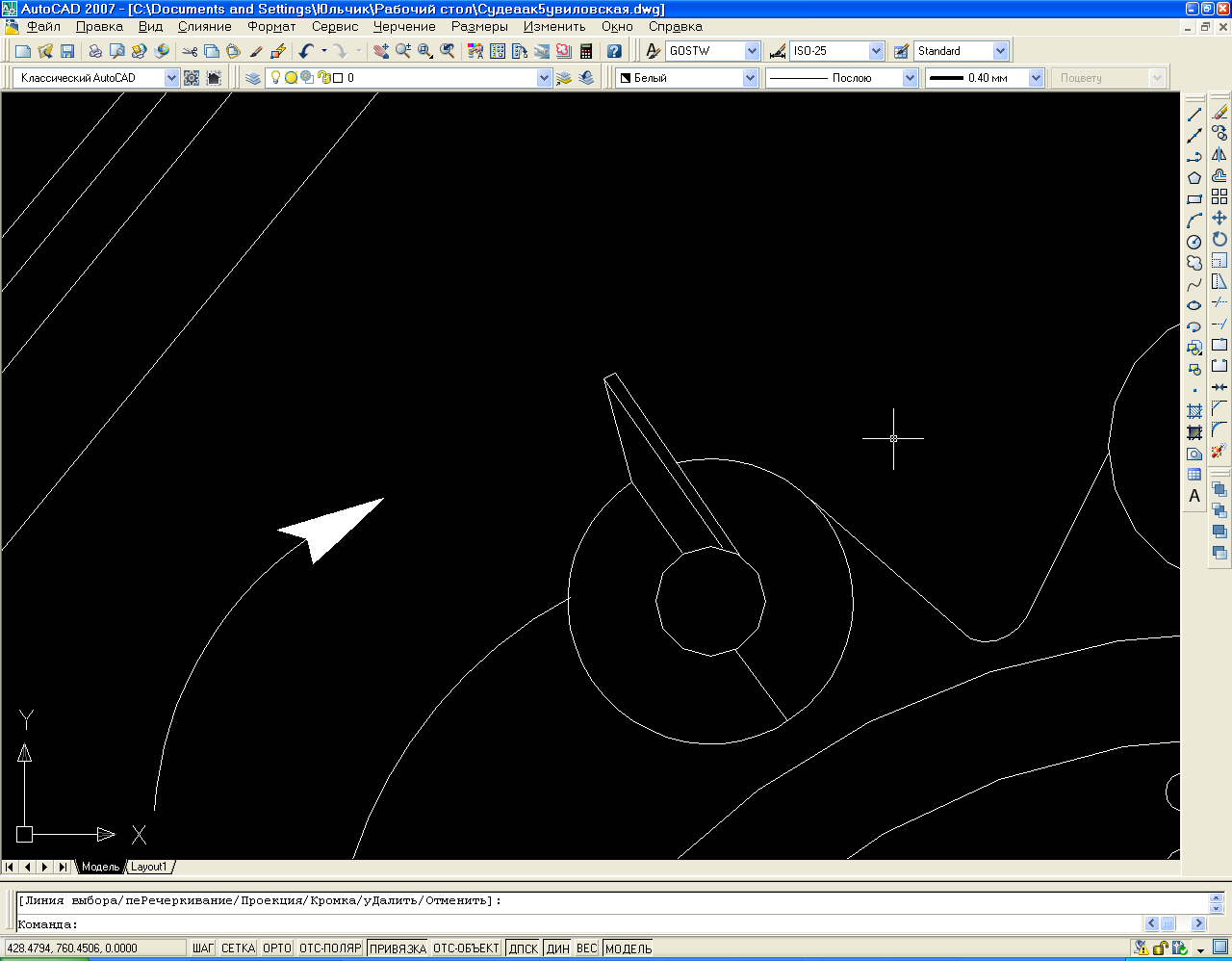Open the Hatch tool

coord(1194,411)
